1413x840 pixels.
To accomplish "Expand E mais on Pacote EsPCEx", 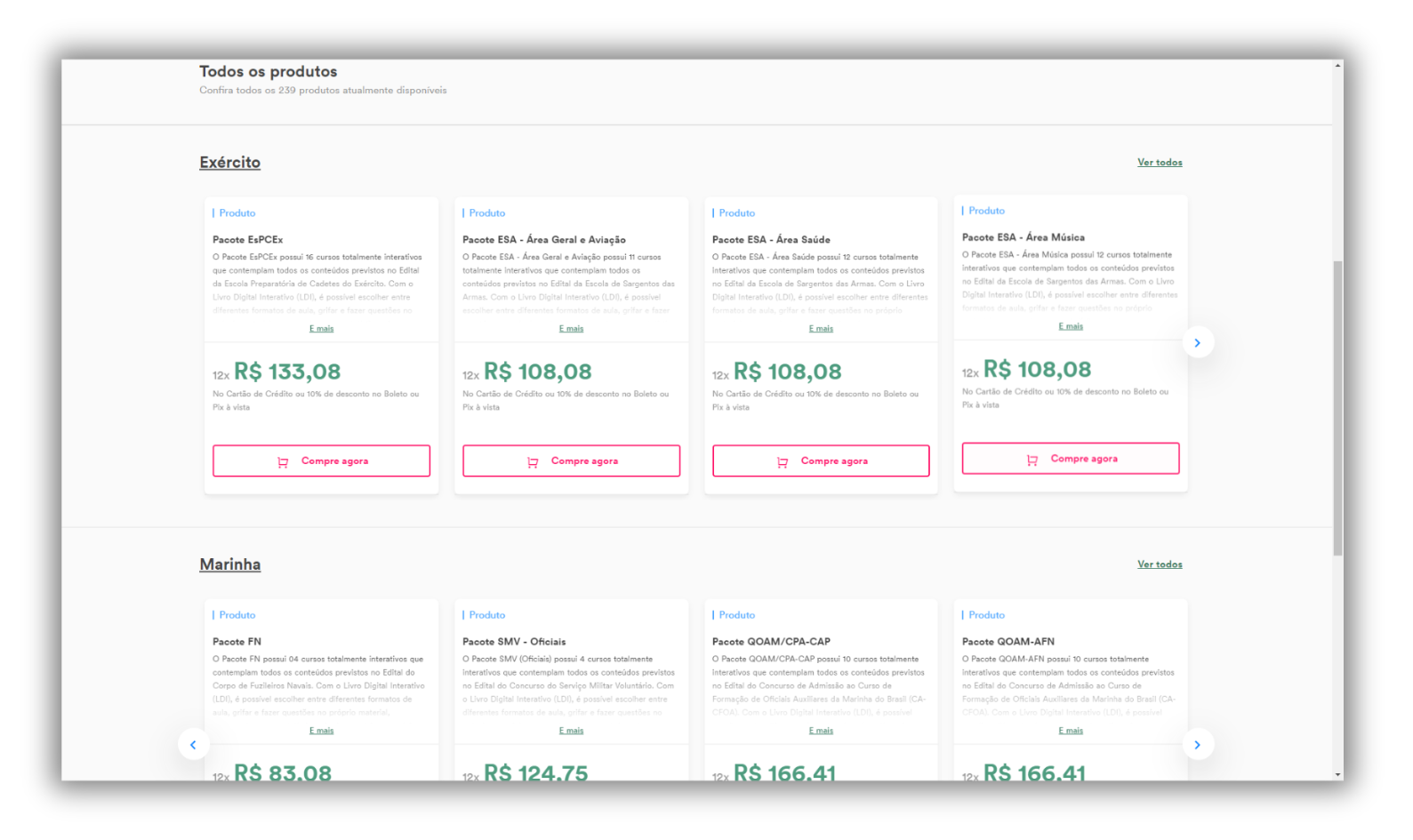I will pyautogui.click(x=321, y=329).
